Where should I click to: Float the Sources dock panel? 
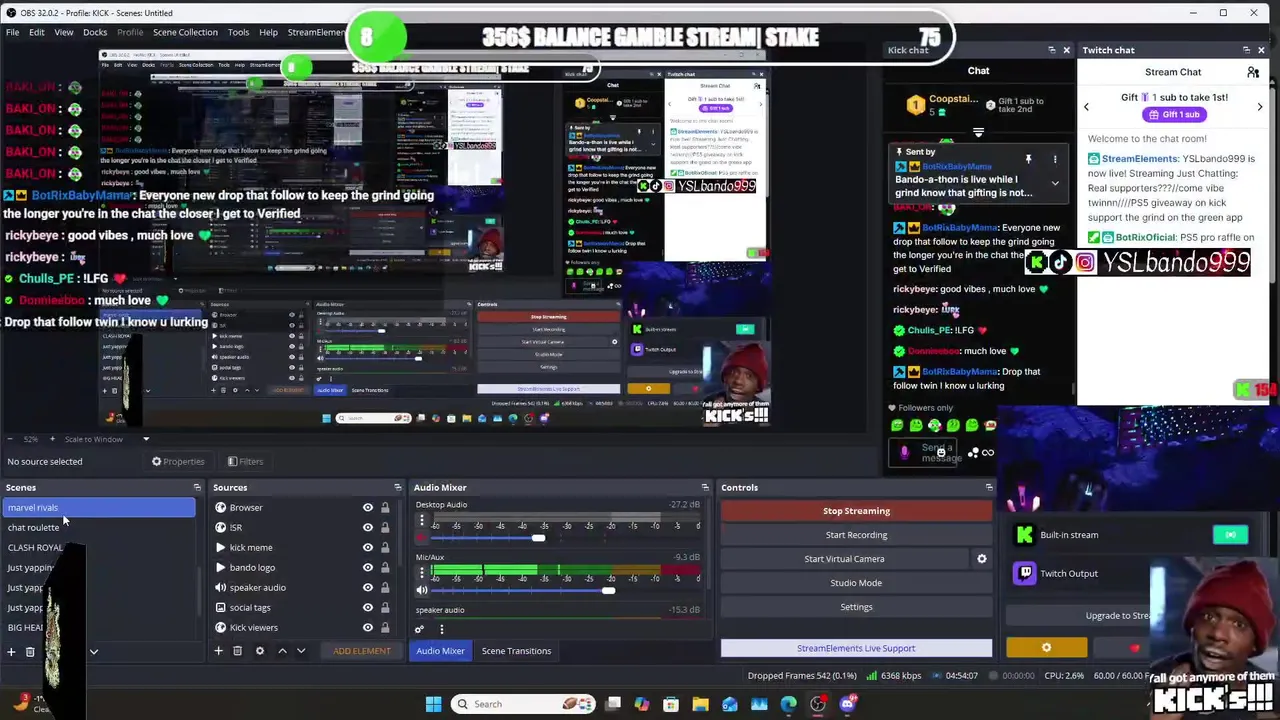click(397, 488)
